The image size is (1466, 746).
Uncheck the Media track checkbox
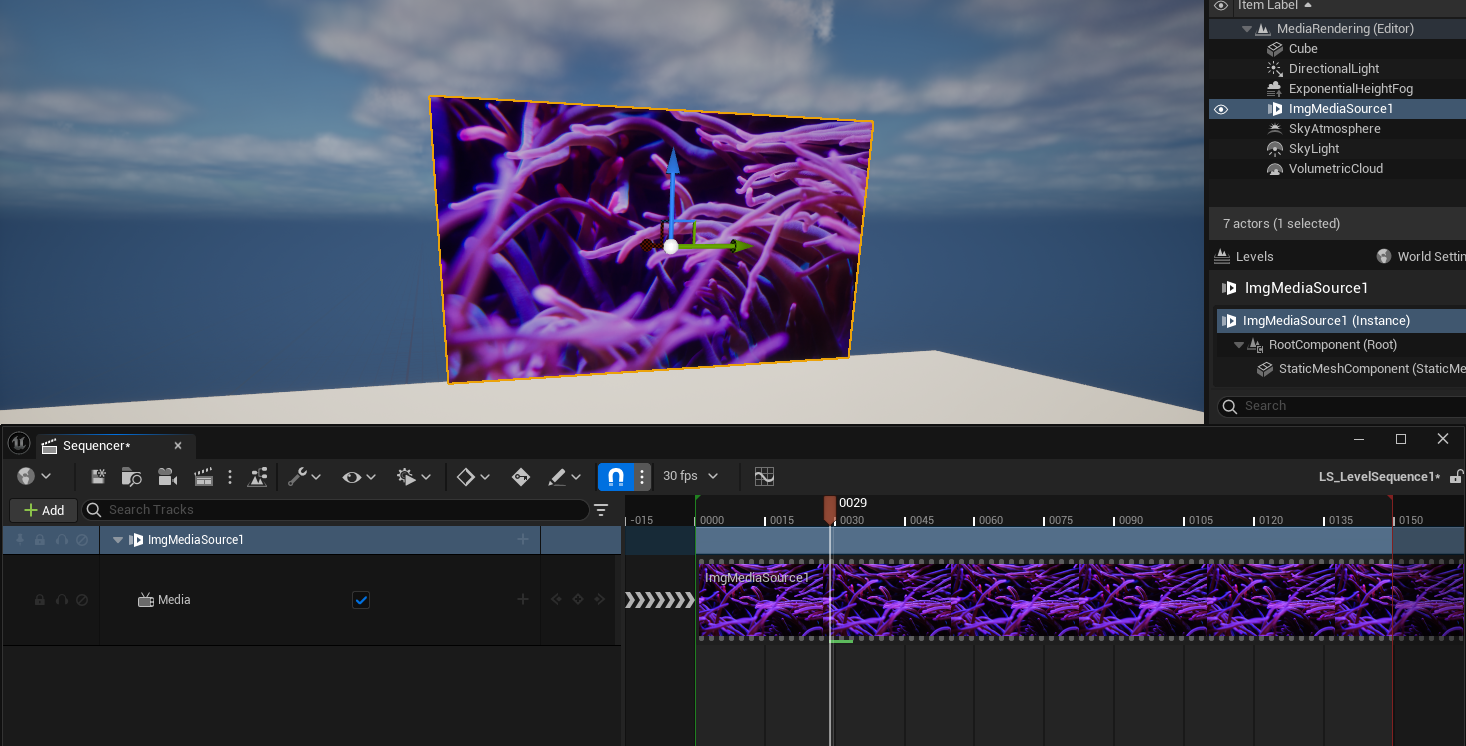click(361, 600)
